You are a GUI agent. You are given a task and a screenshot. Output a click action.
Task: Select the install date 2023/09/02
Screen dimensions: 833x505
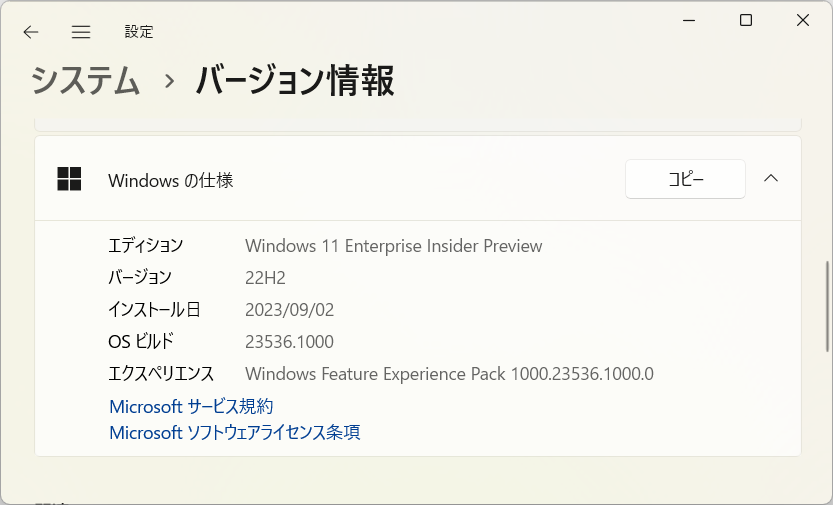coord(290,310)
